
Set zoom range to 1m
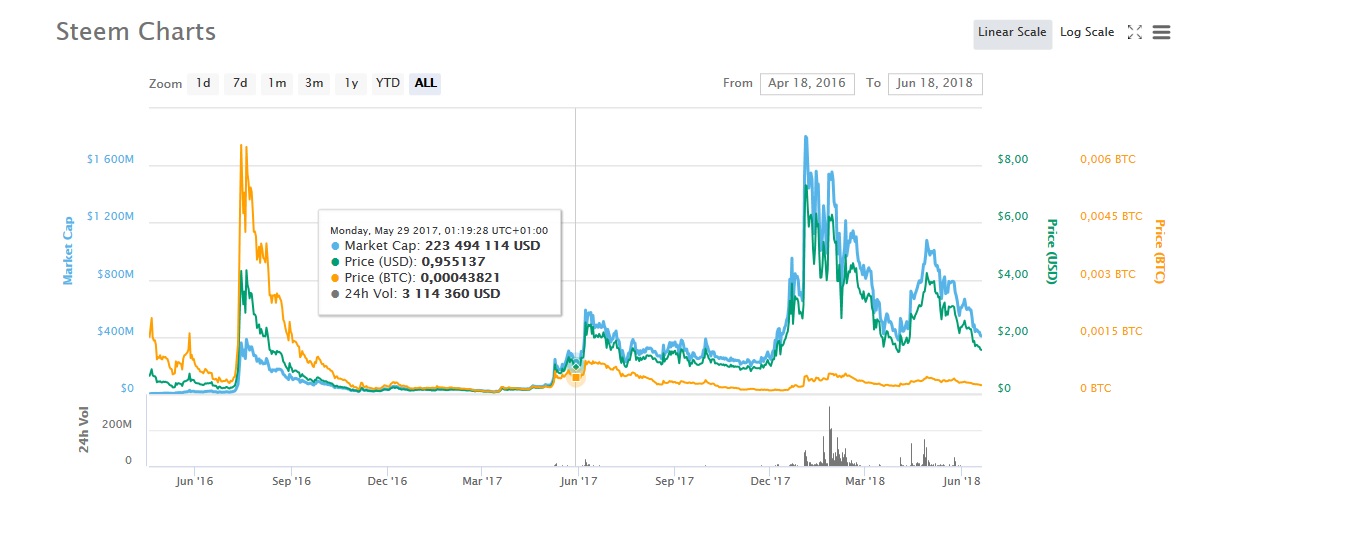coord(277,83)
